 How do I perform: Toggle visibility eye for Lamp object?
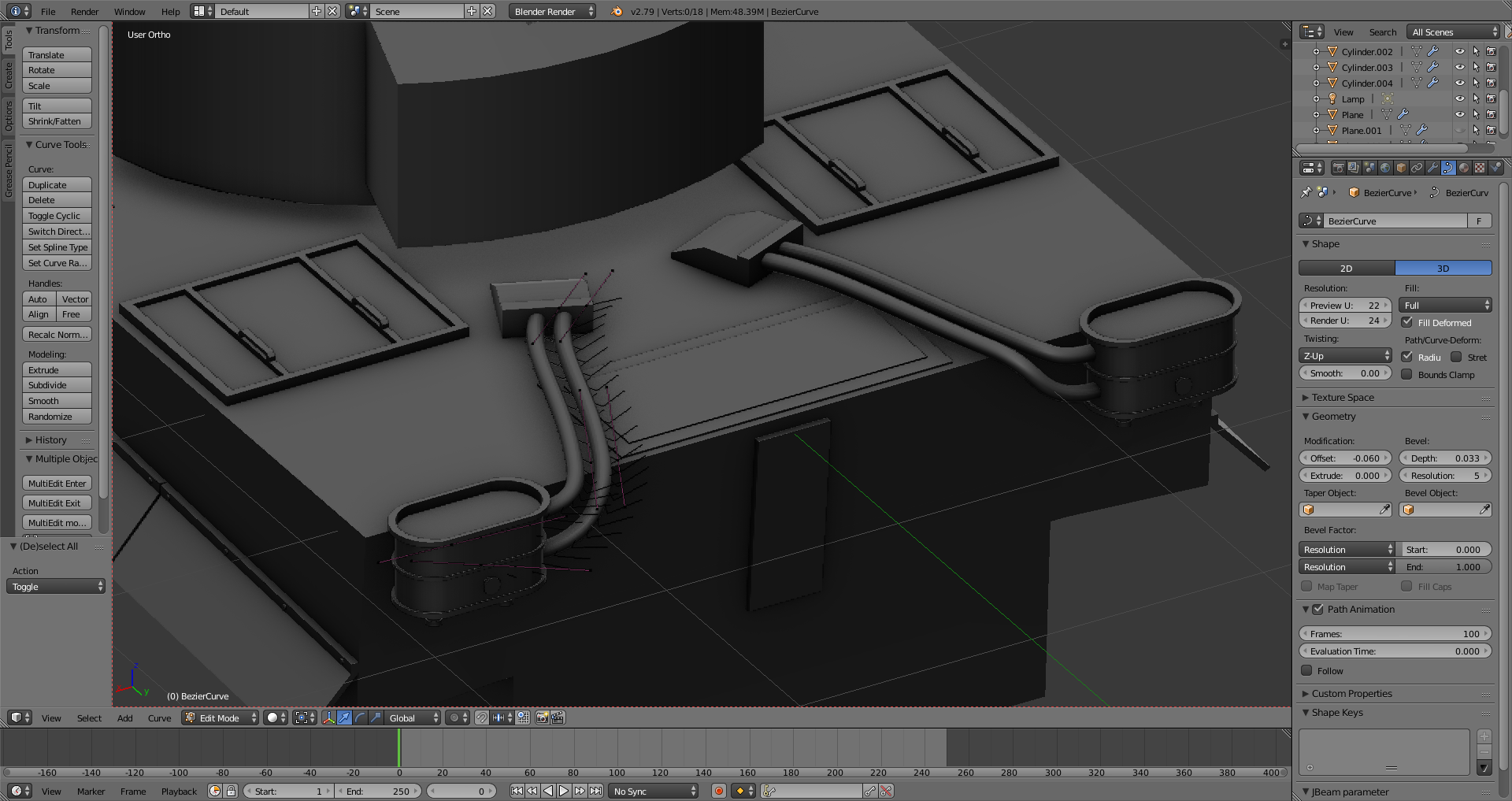[1459, 99]
